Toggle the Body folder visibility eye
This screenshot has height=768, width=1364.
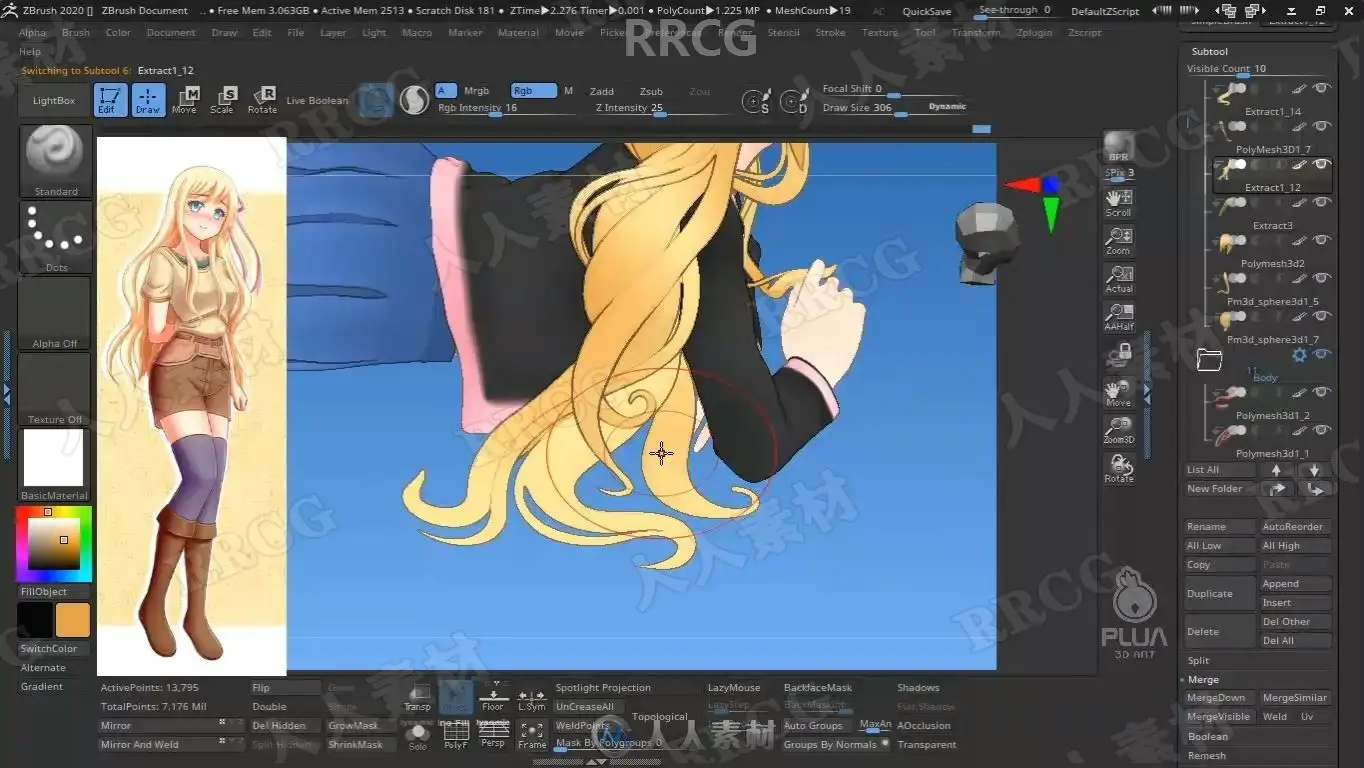[1322, 355]
